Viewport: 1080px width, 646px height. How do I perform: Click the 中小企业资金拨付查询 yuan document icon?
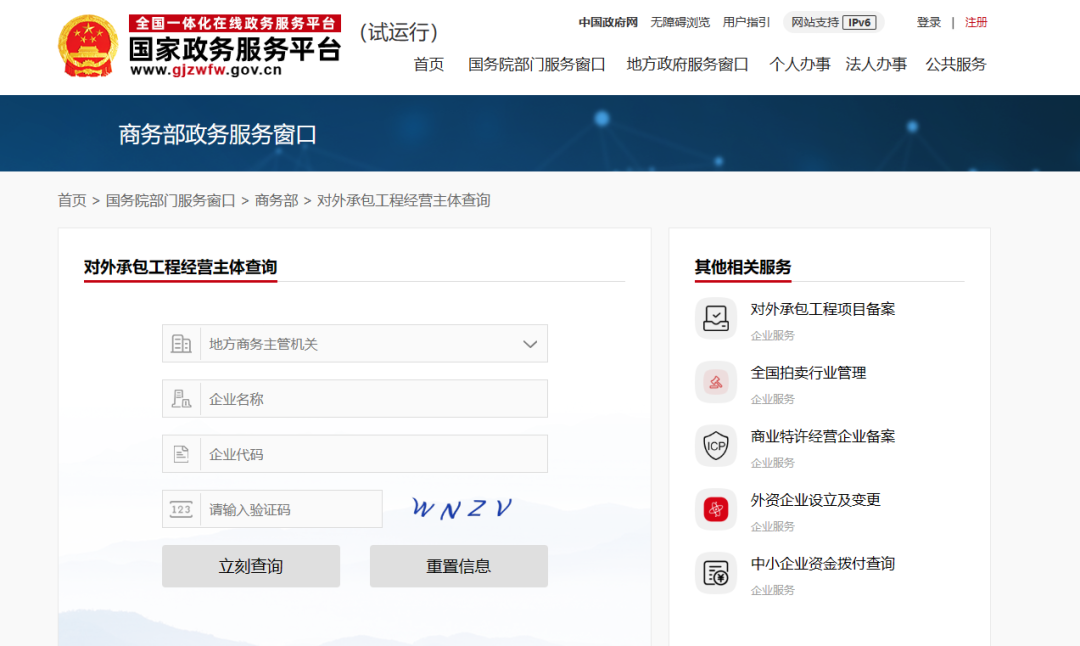[715, 573]
